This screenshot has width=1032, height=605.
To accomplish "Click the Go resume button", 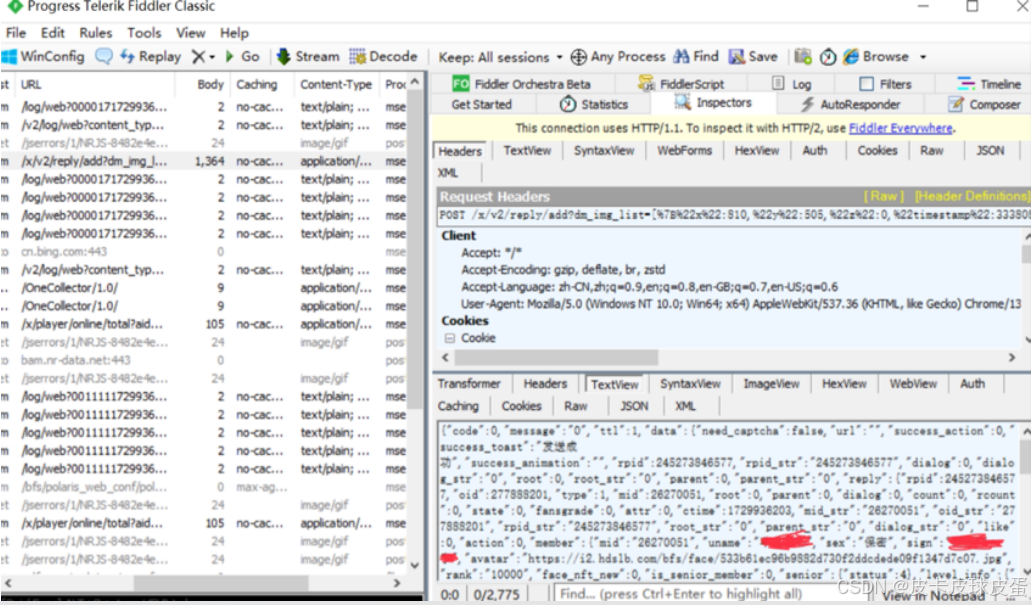I will (x=242, y=57).
